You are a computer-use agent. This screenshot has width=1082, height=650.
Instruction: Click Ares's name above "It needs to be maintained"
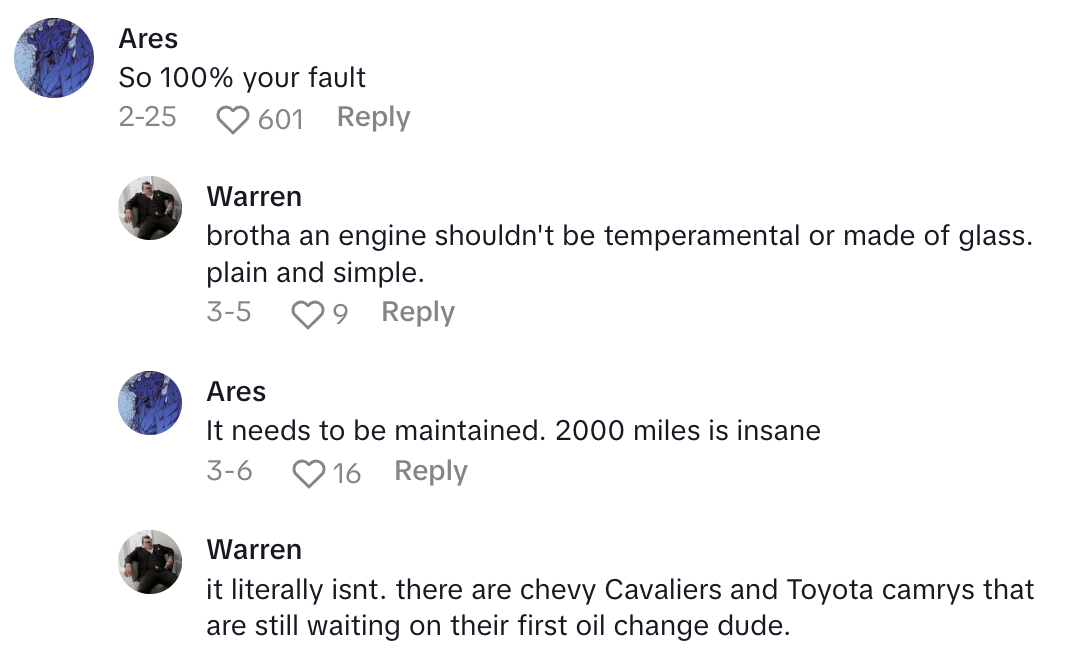click(x=236, y=391)
